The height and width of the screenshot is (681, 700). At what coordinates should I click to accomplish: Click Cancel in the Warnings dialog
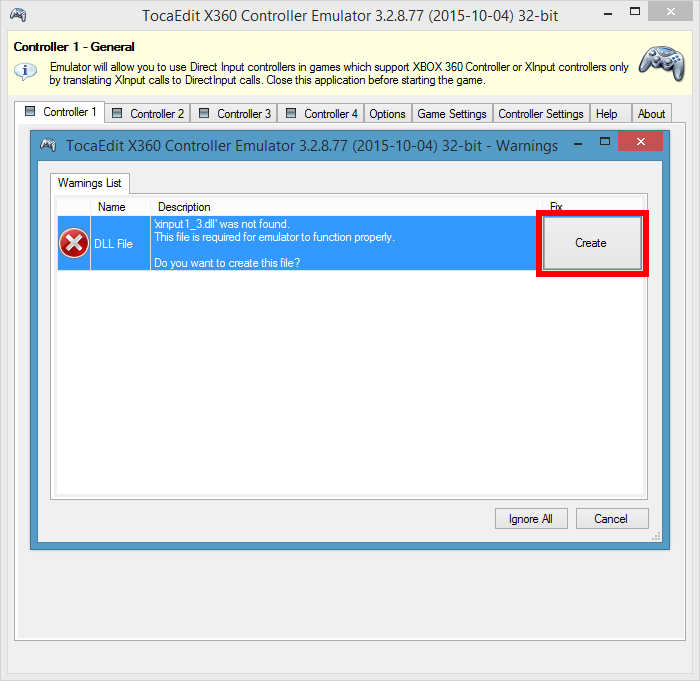click(x=612, y=518)
